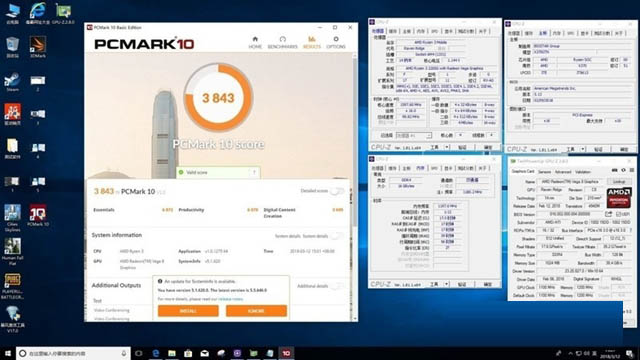Click the GPU-Z Lookup button
This screenshot has width=640, height=360.
coord(618,182)
